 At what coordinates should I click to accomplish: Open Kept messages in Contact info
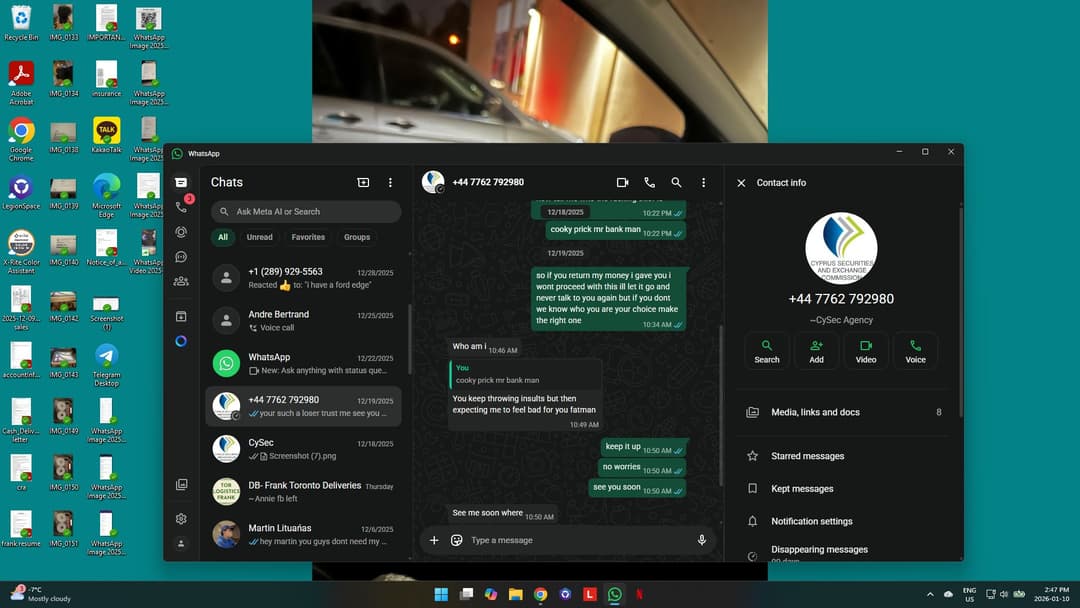pos(844,488)
